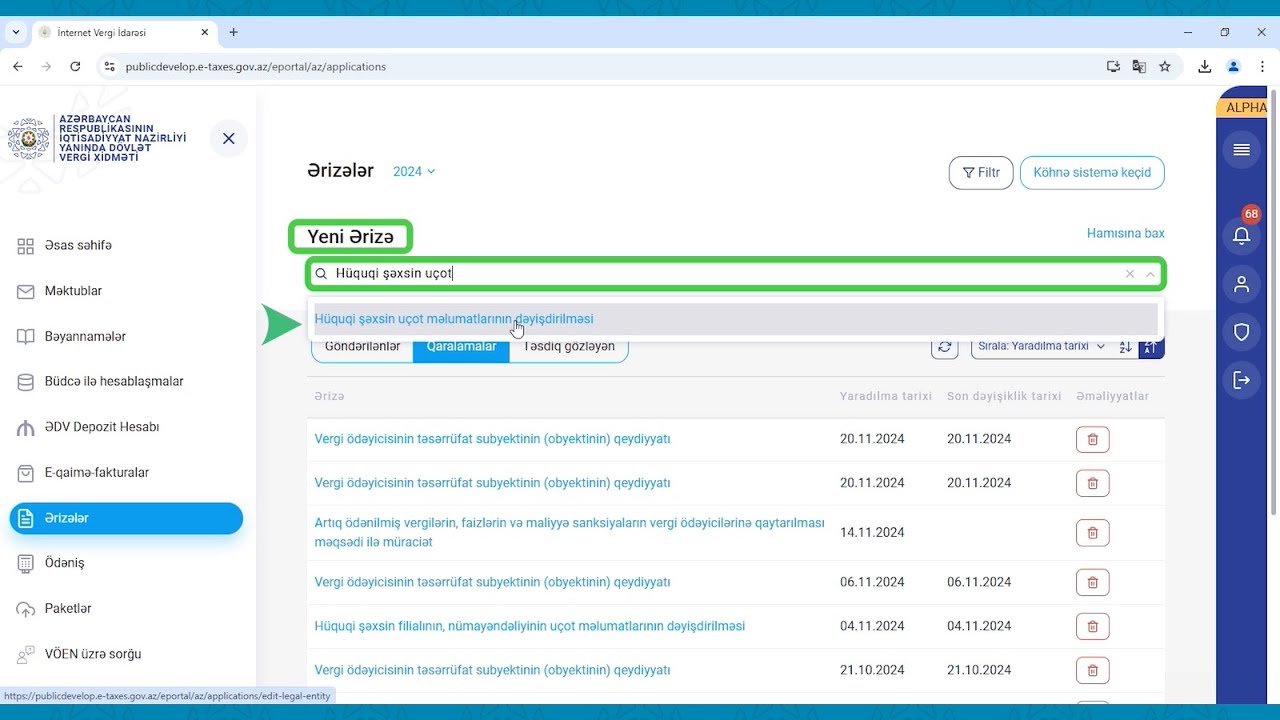Open Əsas səhifə in the sidebar
Image resolution: width=1280 pixels, height=720 pixels.
tap(78, 245)
